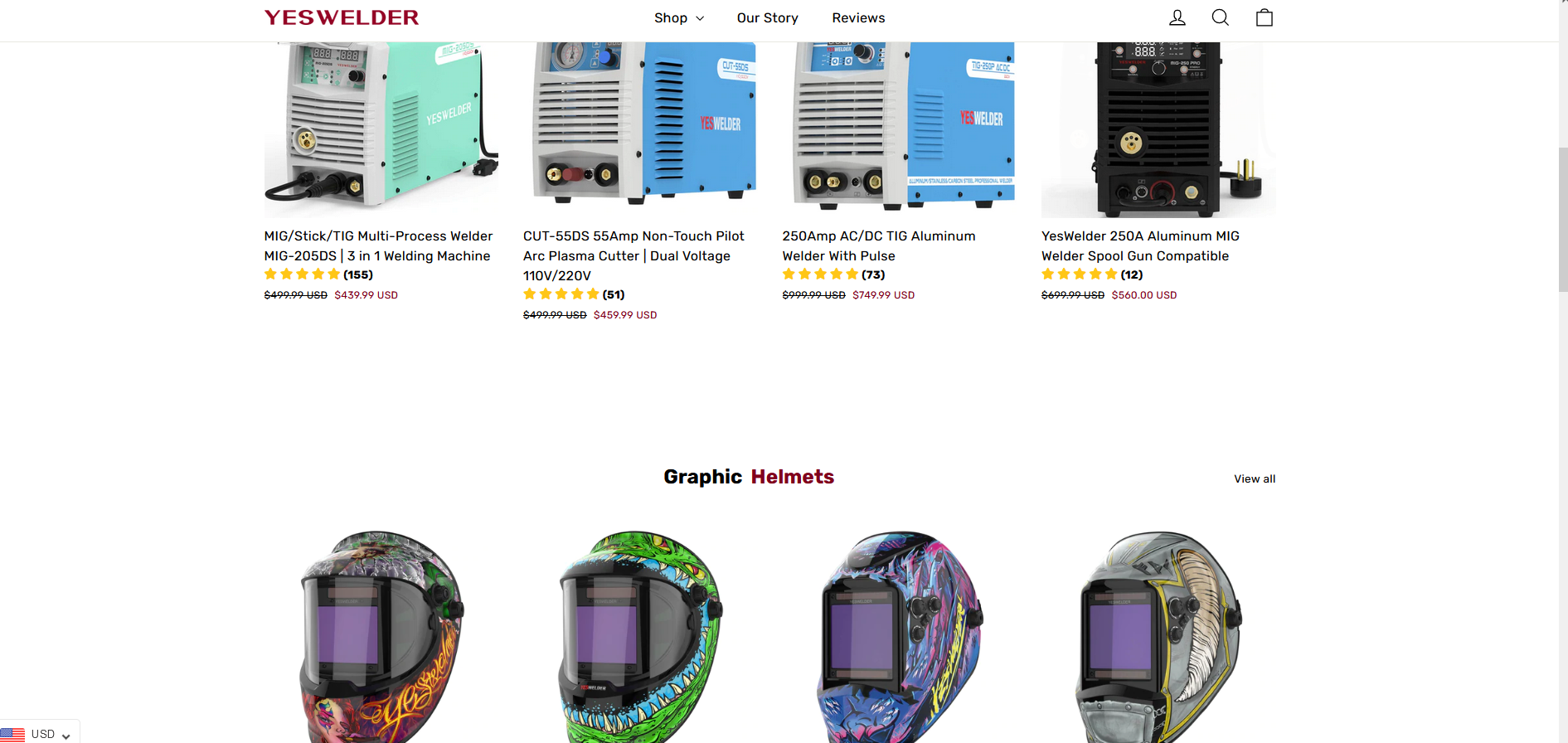
Task: Click the black MIG-250 PRO welder image
Action: click(x=1158, y=129)
